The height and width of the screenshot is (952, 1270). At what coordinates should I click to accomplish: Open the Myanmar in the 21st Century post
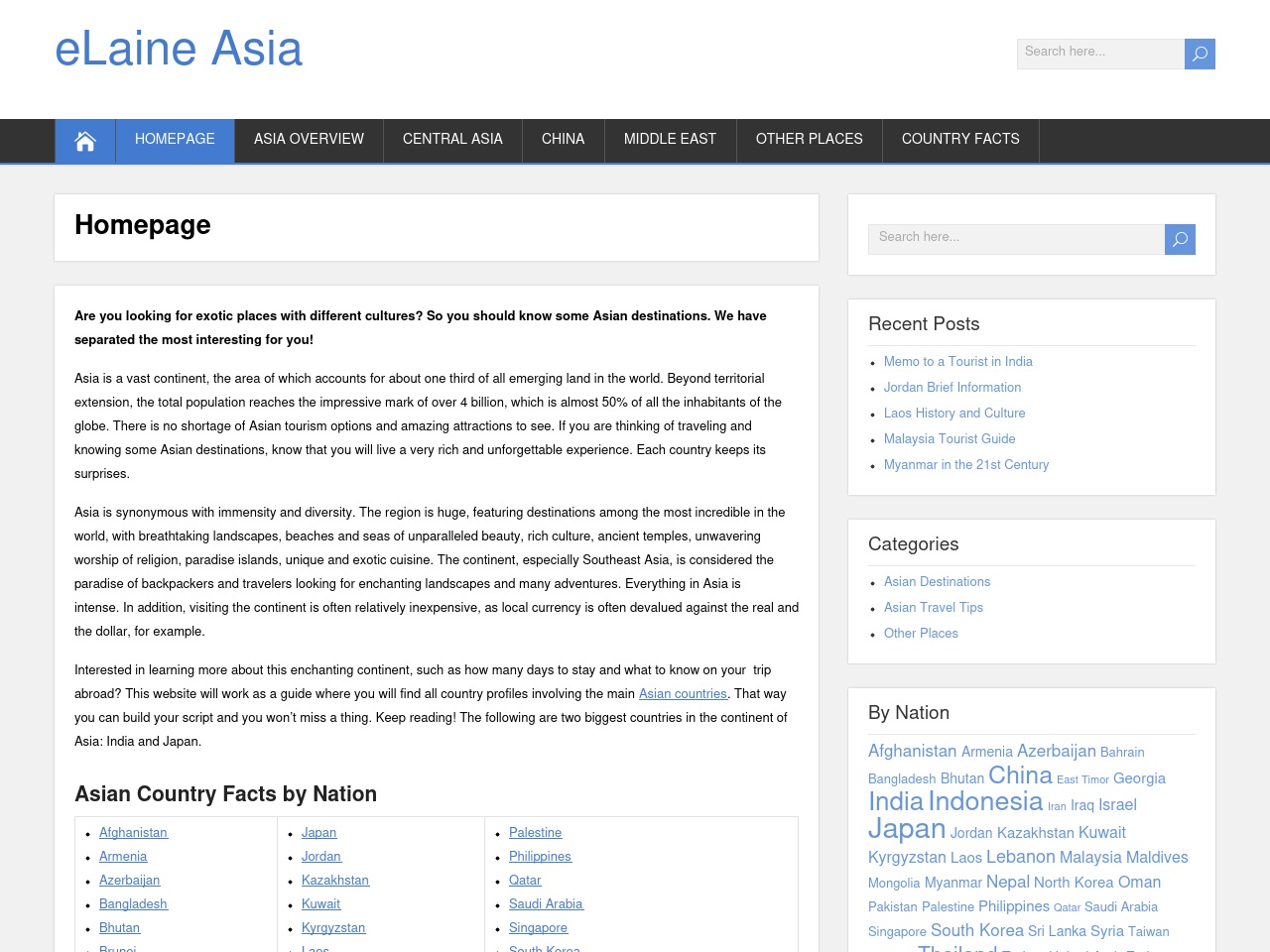coord(965,465)
